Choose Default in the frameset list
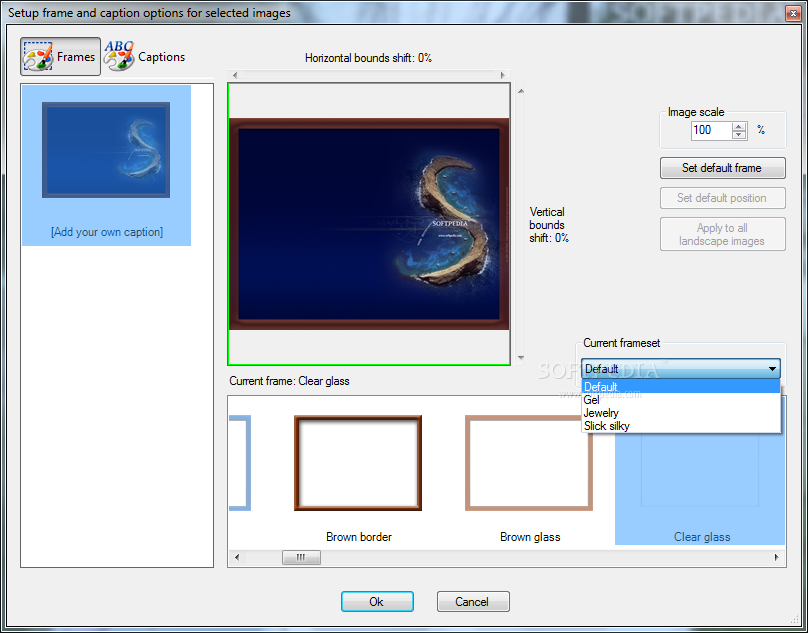The image size is (808, 633). point(681,387)
